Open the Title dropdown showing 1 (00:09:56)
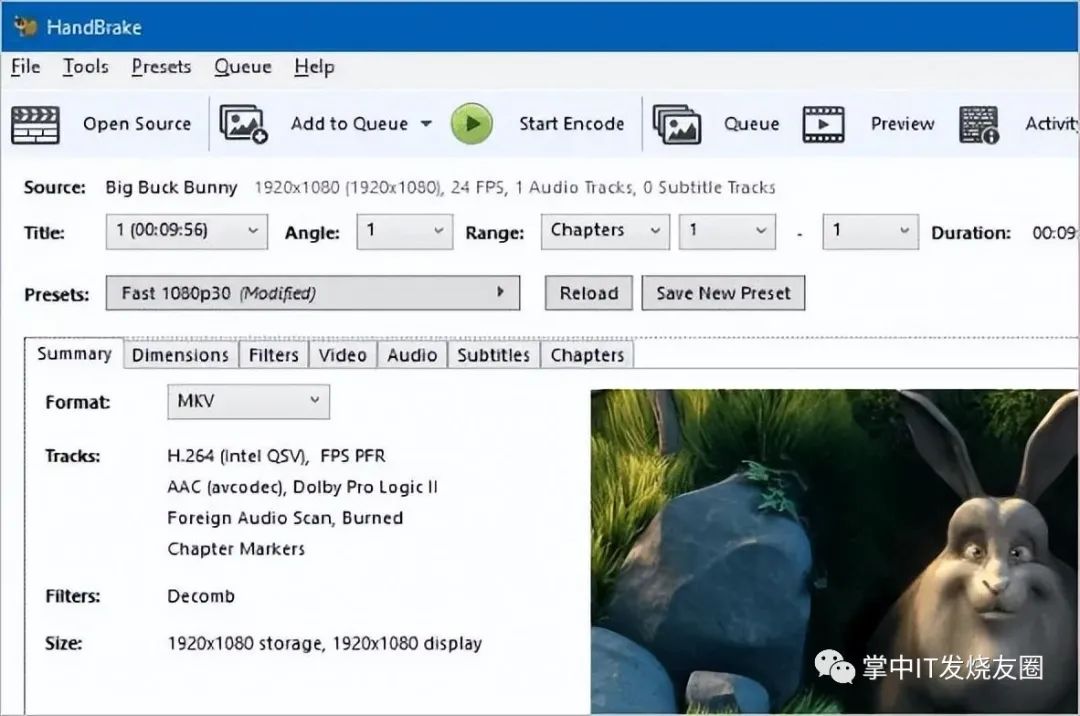Screen dimensions: 1080x716 [187, 231]
